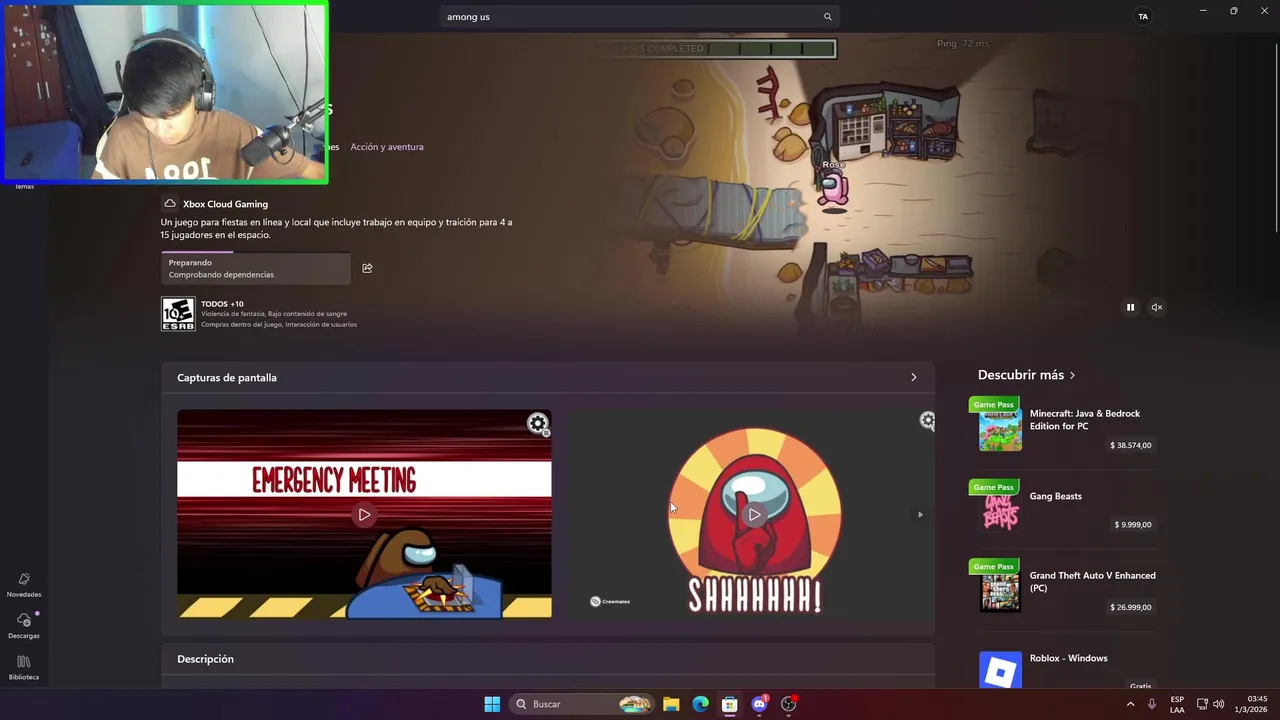Click the Minecraft price $ 38.574,00
Image resolution: width=1280 pixels, height=720 pixels.
click(x=1130, y=445)
